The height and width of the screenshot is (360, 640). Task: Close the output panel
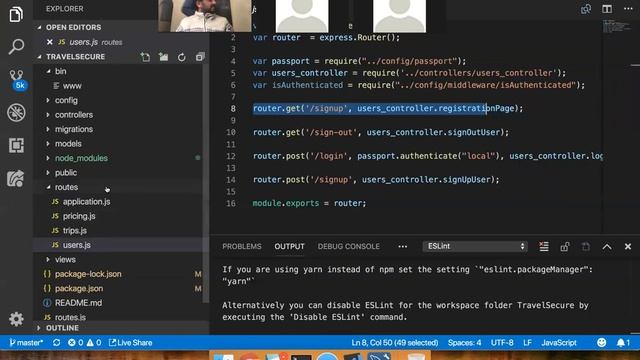click(x=628, y=247)
